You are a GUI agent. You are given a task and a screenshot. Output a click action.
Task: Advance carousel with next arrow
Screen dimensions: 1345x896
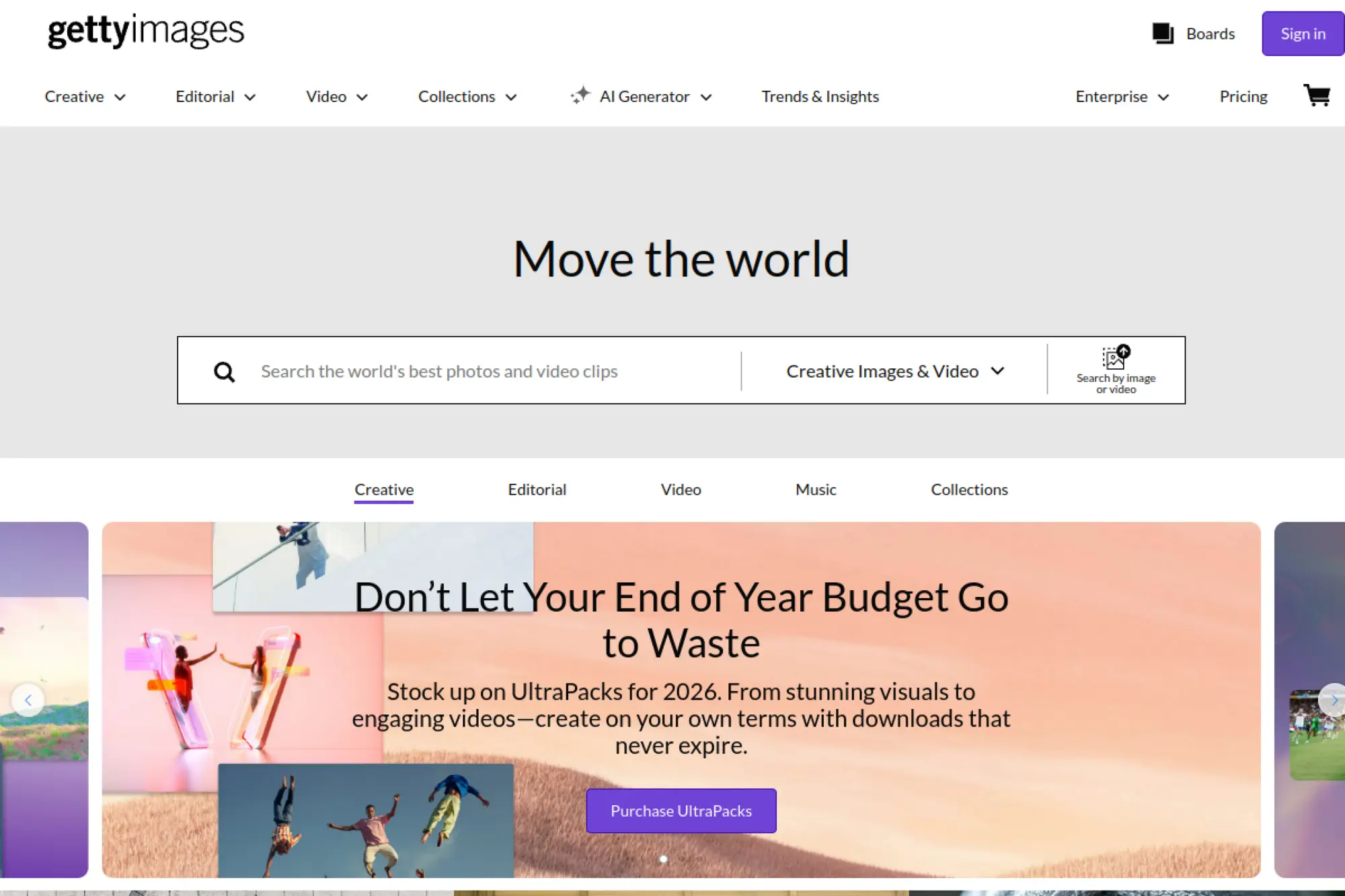(x=1333, y=700)
